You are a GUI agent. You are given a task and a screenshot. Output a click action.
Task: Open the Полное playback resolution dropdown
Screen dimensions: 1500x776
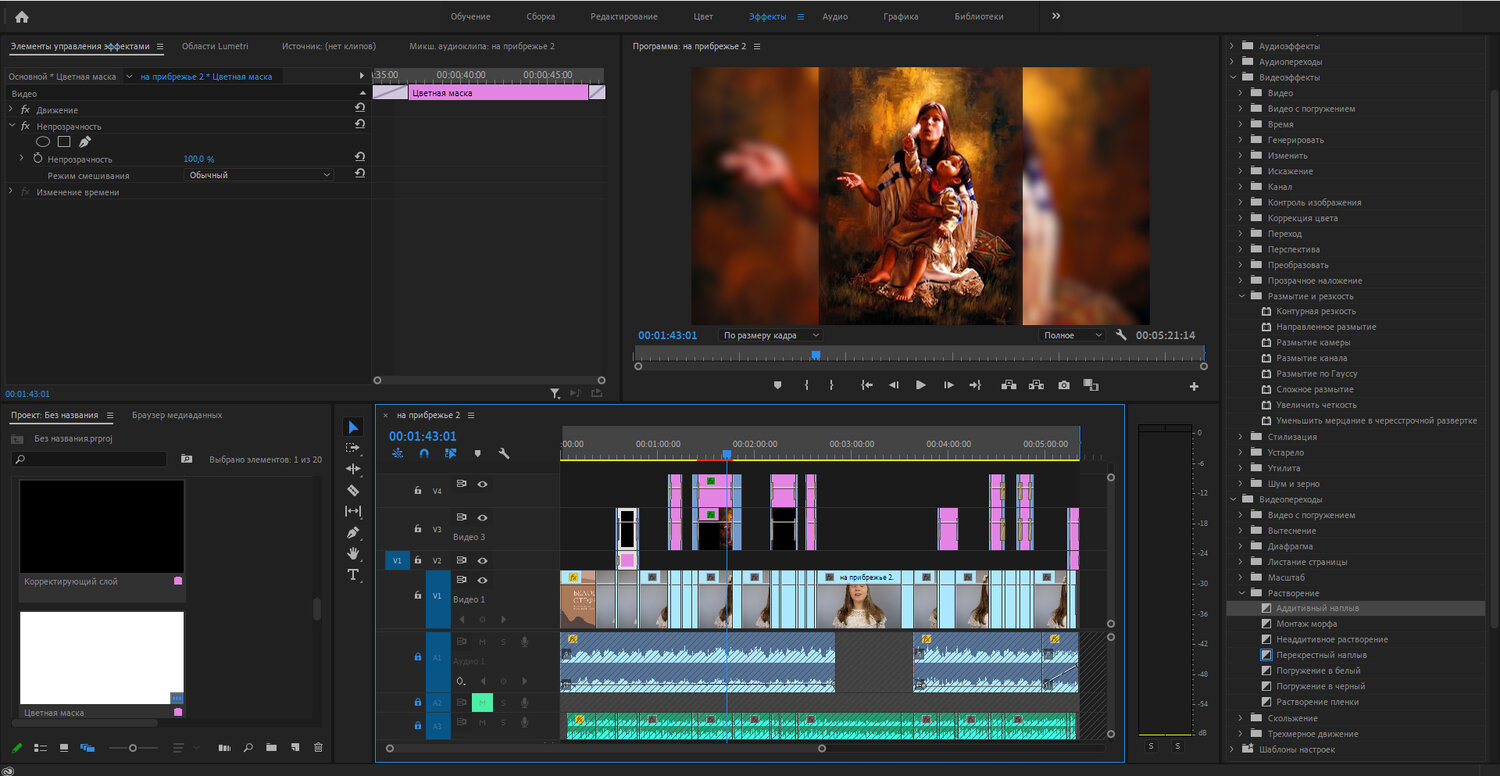pos(1071,335)
